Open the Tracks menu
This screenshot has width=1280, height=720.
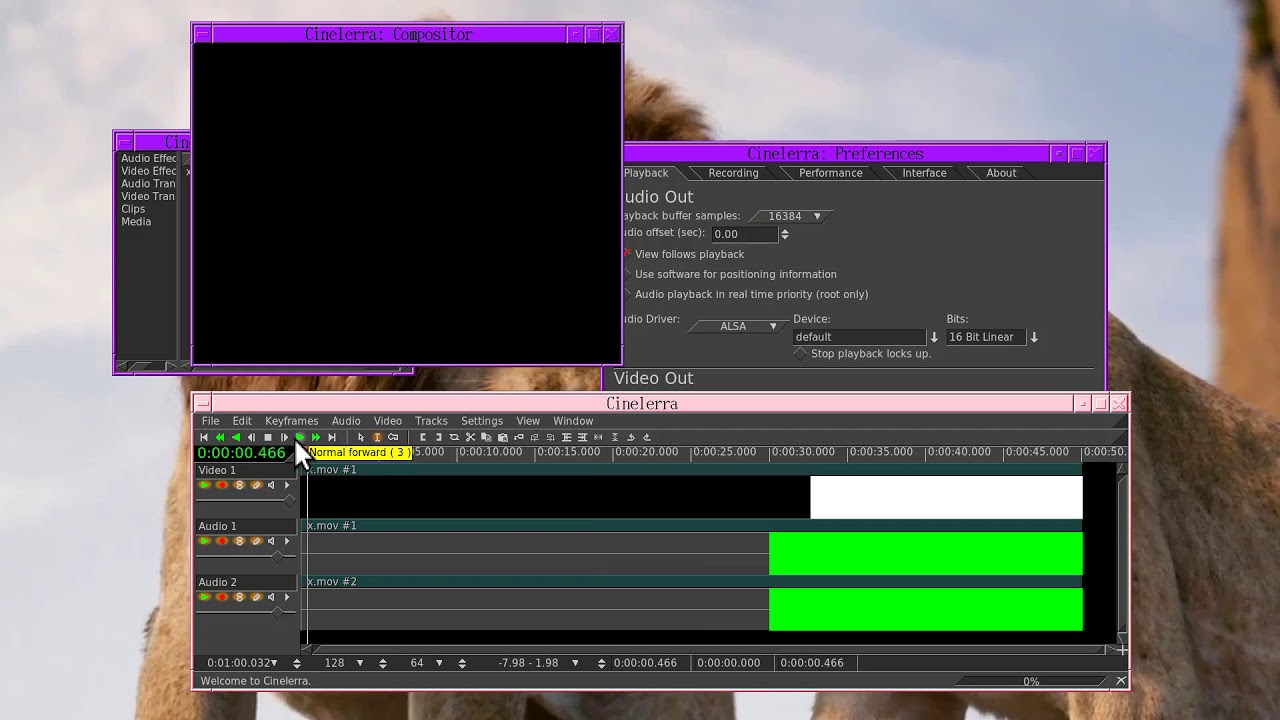431,421
